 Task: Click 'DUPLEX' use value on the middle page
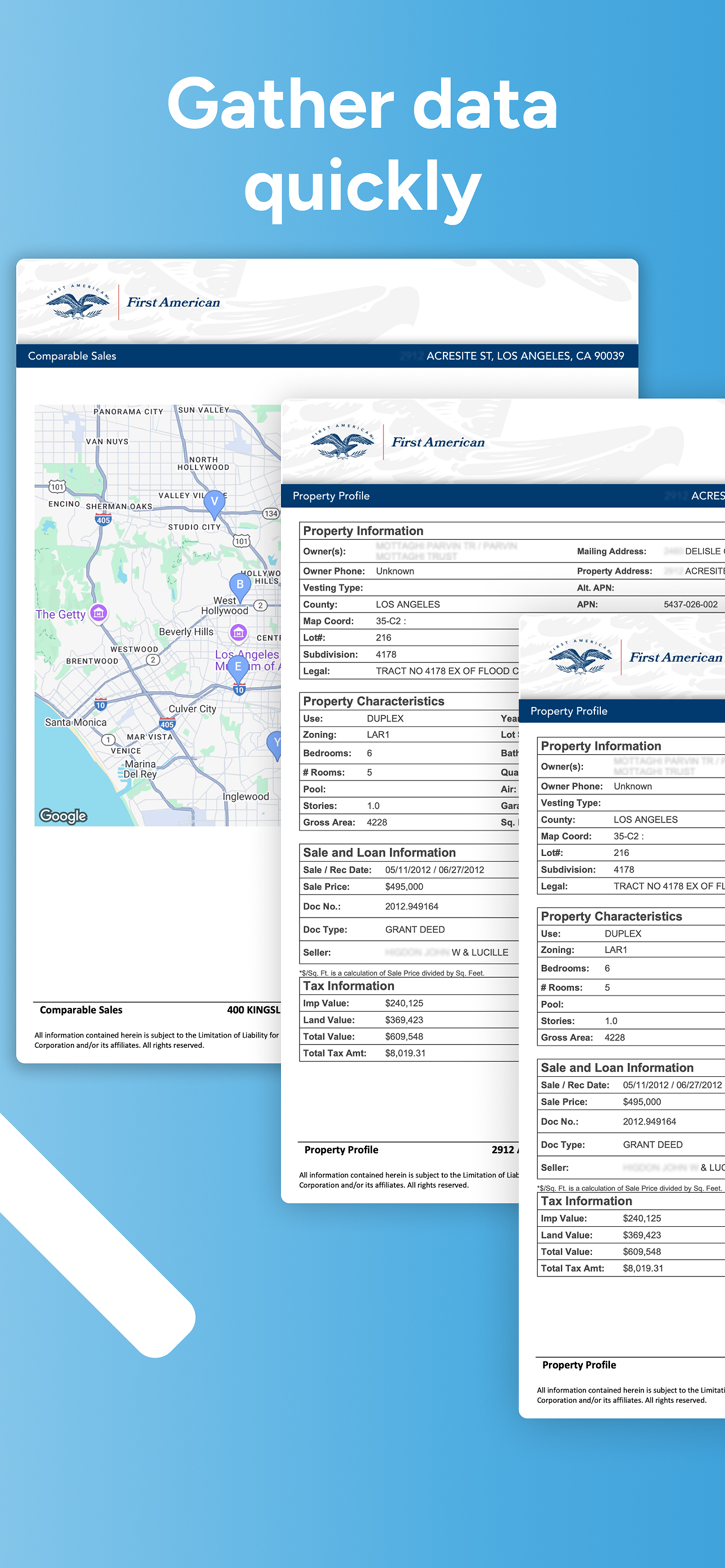point(385,717)
